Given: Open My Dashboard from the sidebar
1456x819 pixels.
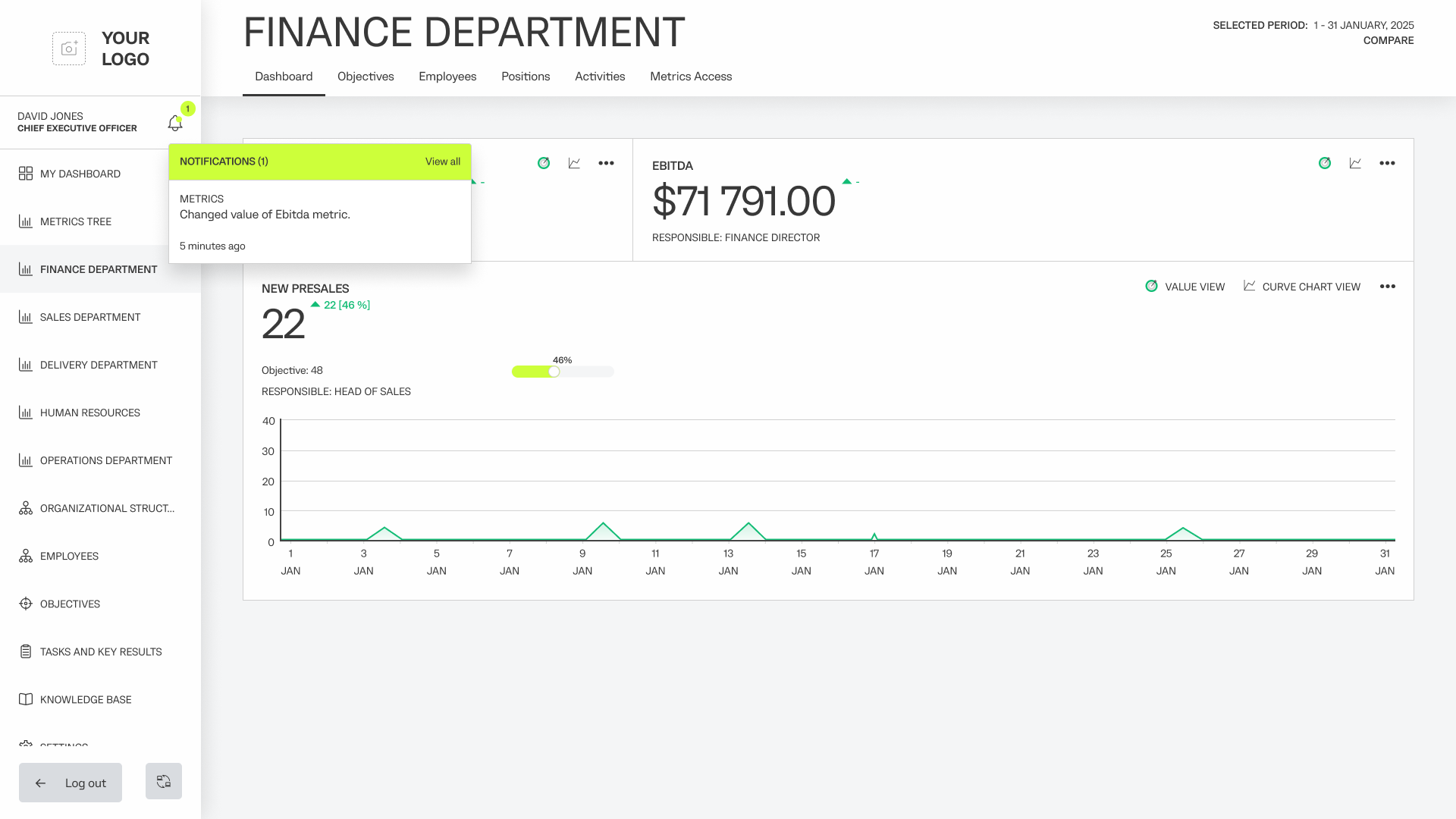Looking at the screenshot, I should point(80,174).
